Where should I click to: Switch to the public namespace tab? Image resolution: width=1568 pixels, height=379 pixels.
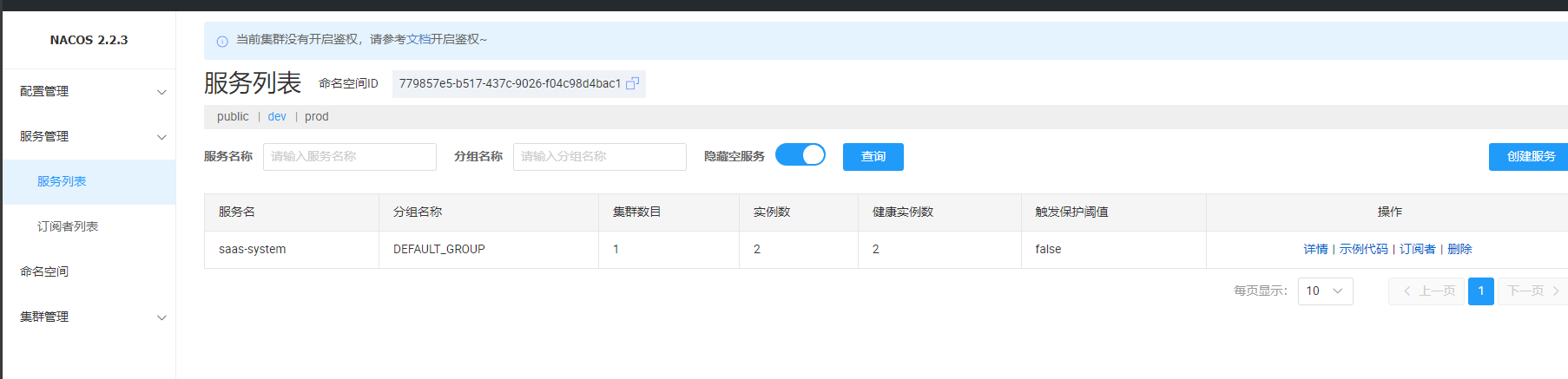(x=233, y=116)
